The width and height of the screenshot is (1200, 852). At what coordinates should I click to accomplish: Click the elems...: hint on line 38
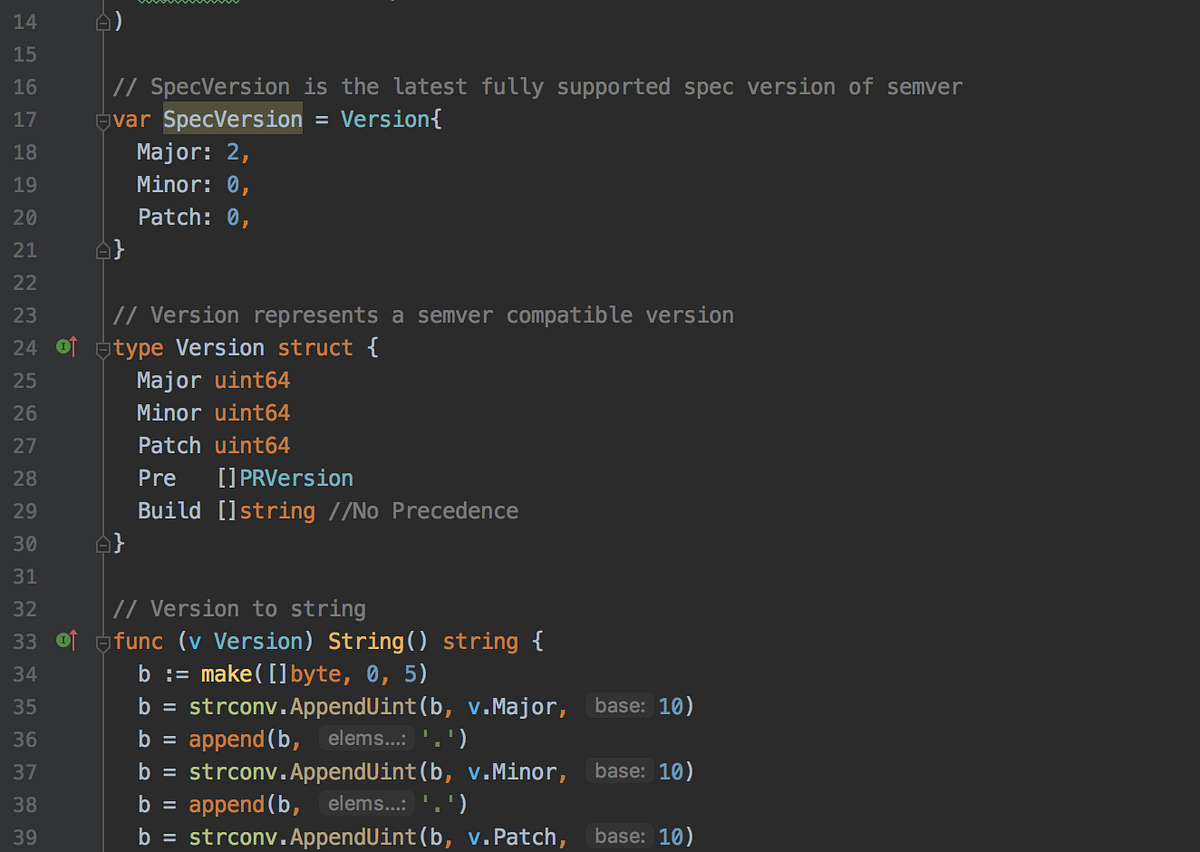(x=366, y=803)
